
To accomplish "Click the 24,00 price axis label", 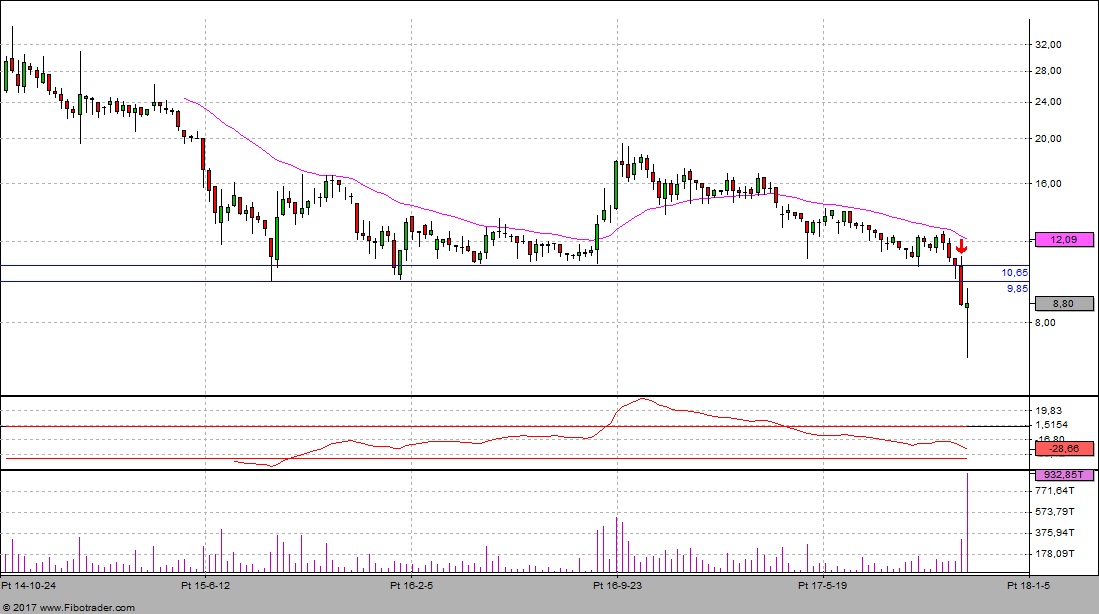I will [x=1049, y=102].
